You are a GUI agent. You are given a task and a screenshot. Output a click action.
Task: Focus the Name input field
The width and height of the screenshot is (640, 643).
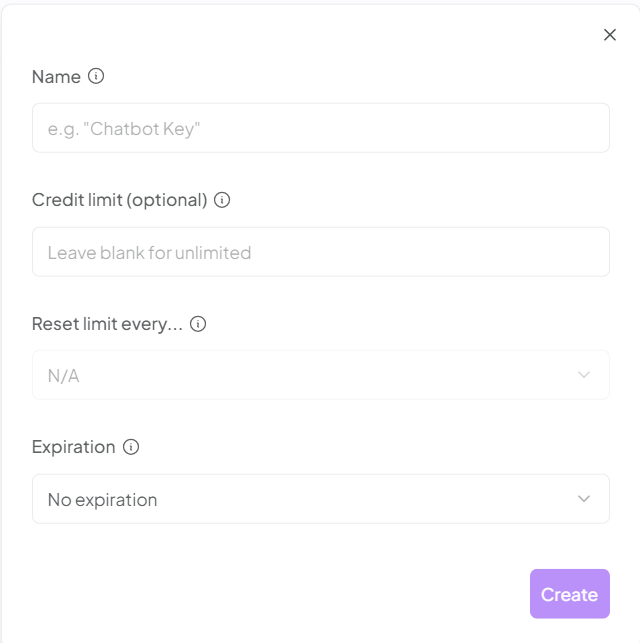321,128
